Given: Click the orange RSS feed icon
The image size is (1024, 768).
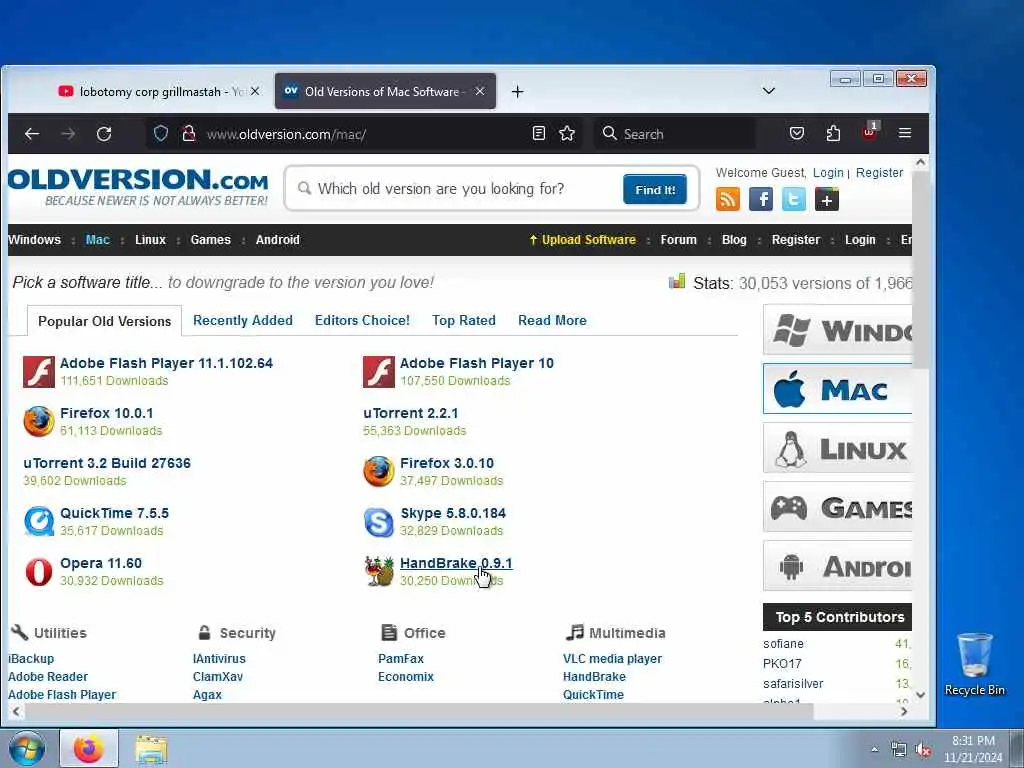Looking at the screenshot, I should 728,199.
